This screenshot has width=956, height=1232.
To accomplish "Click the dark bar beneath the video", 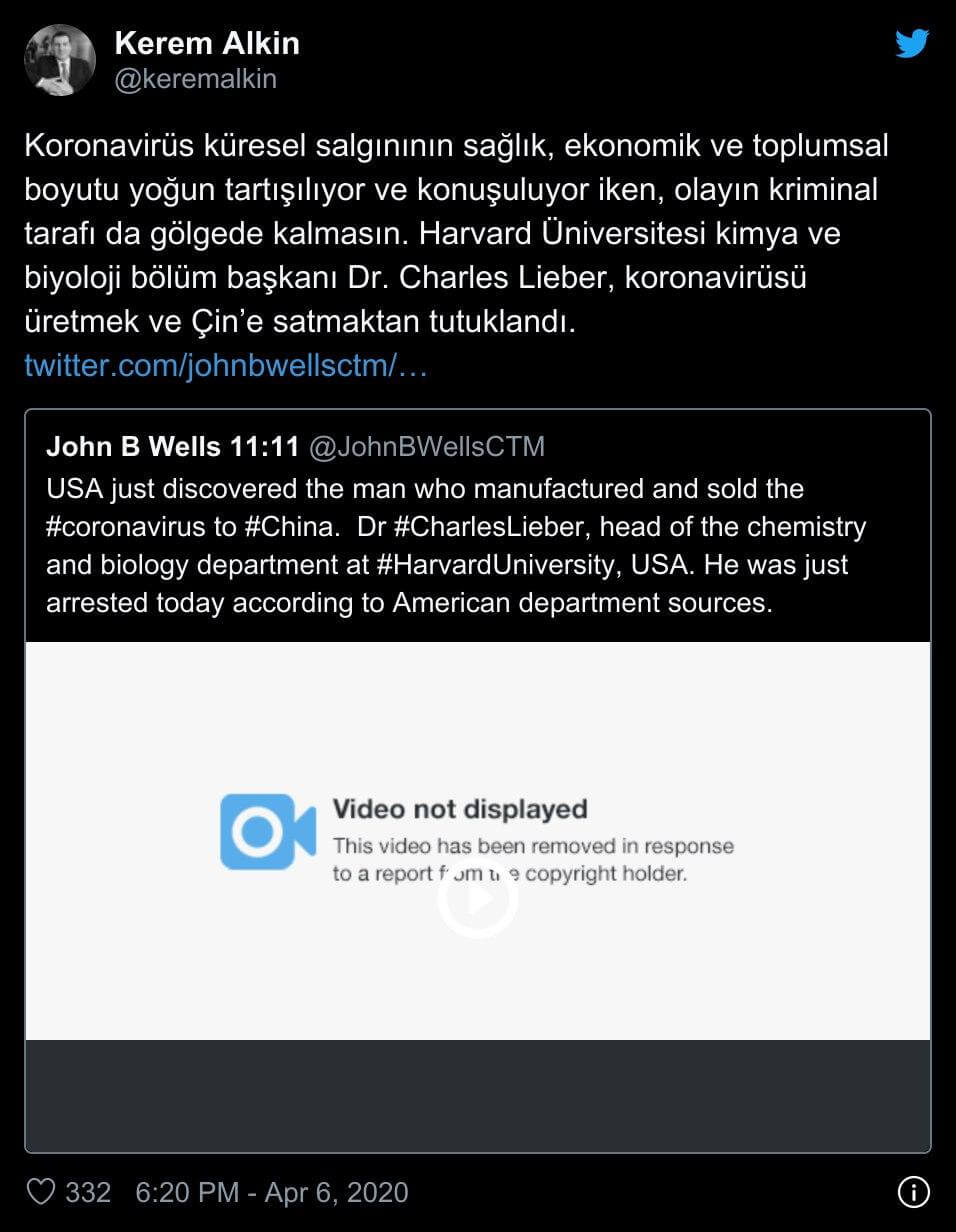I will pos(478,1095).
